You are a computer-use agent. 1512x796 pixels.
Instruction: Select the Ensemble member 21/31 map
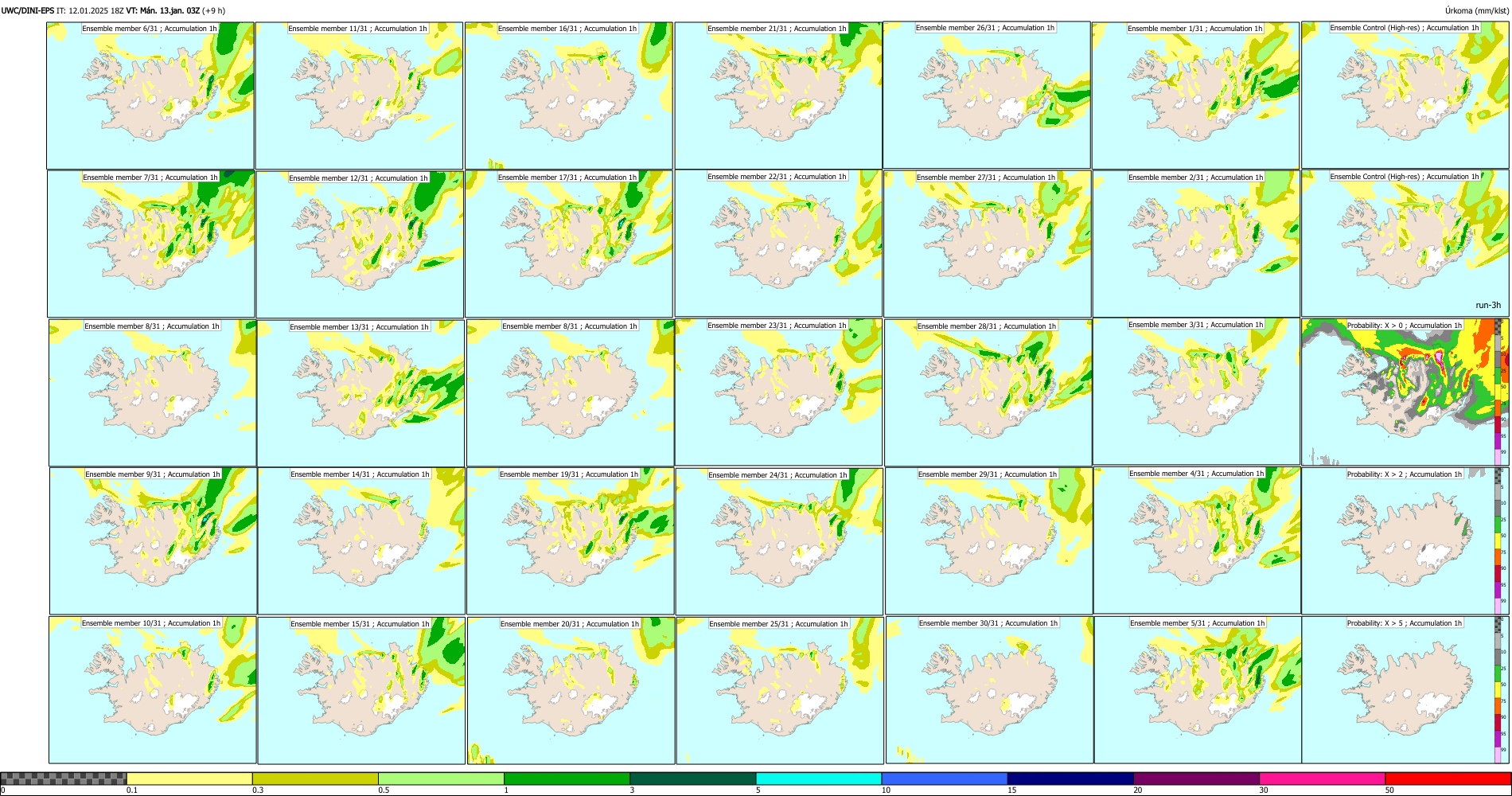click(778, 96)
